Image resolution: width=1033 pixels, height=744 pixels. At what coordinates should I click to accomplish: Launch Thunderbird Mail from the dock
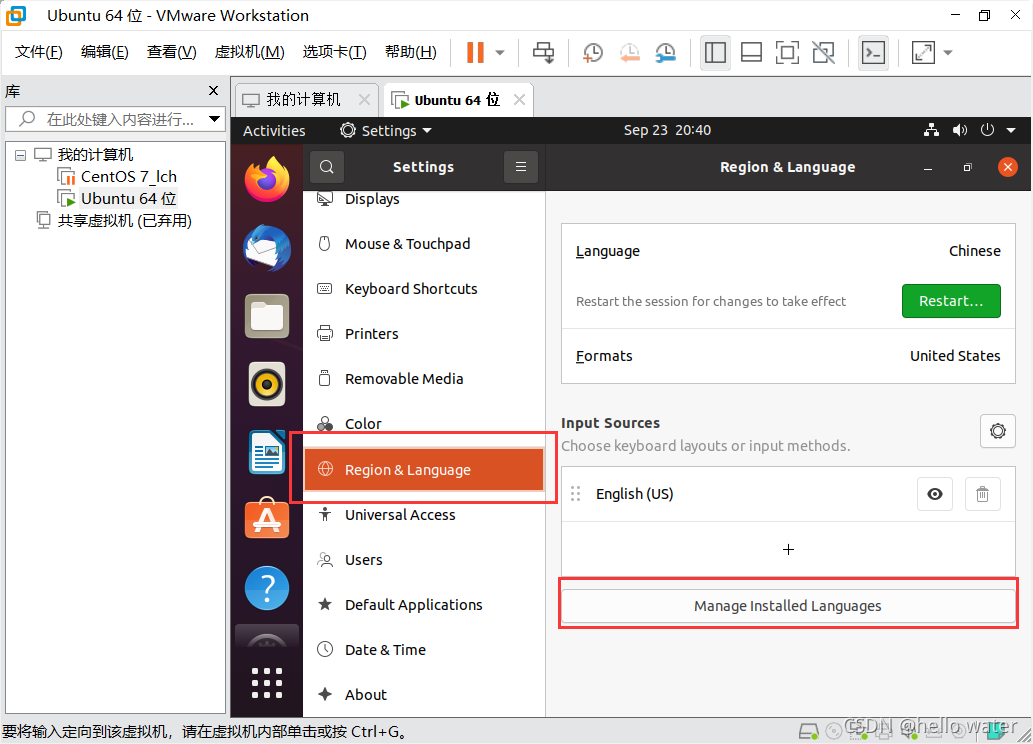267,248
